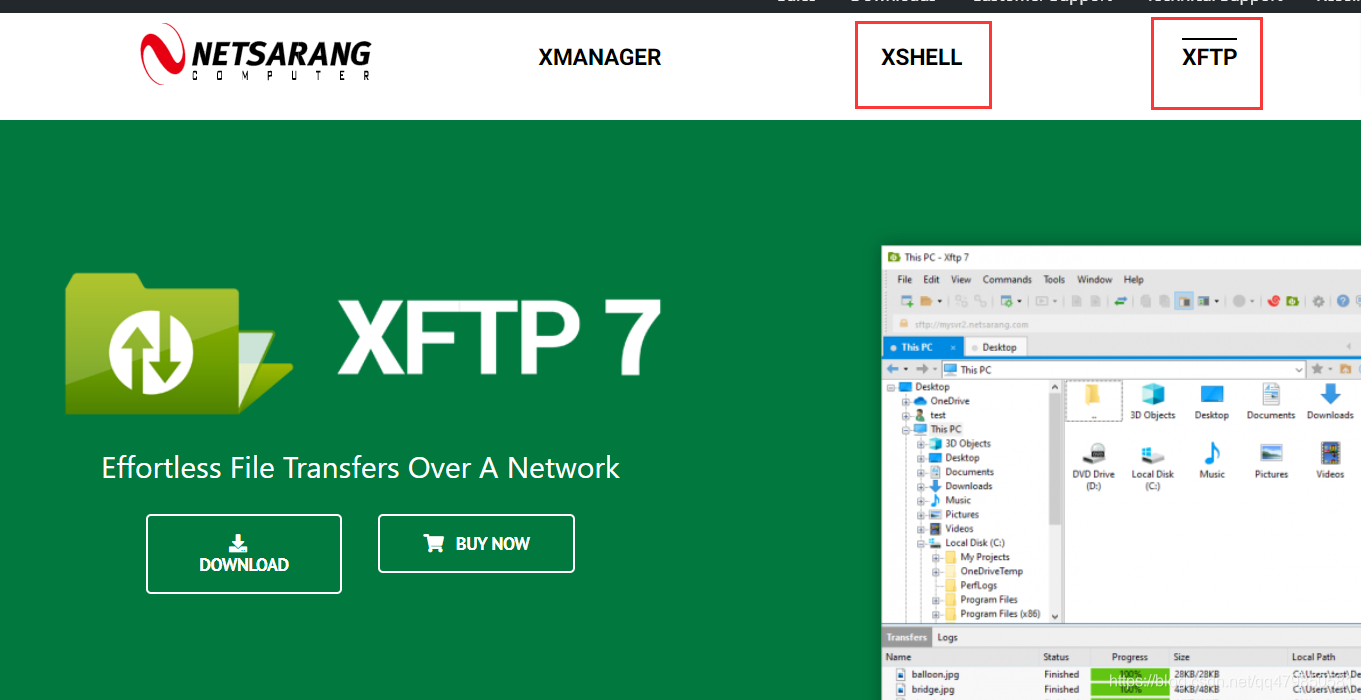
Task: Click the green-blue synchronize transfer arrows icon
Action: 1121,301
